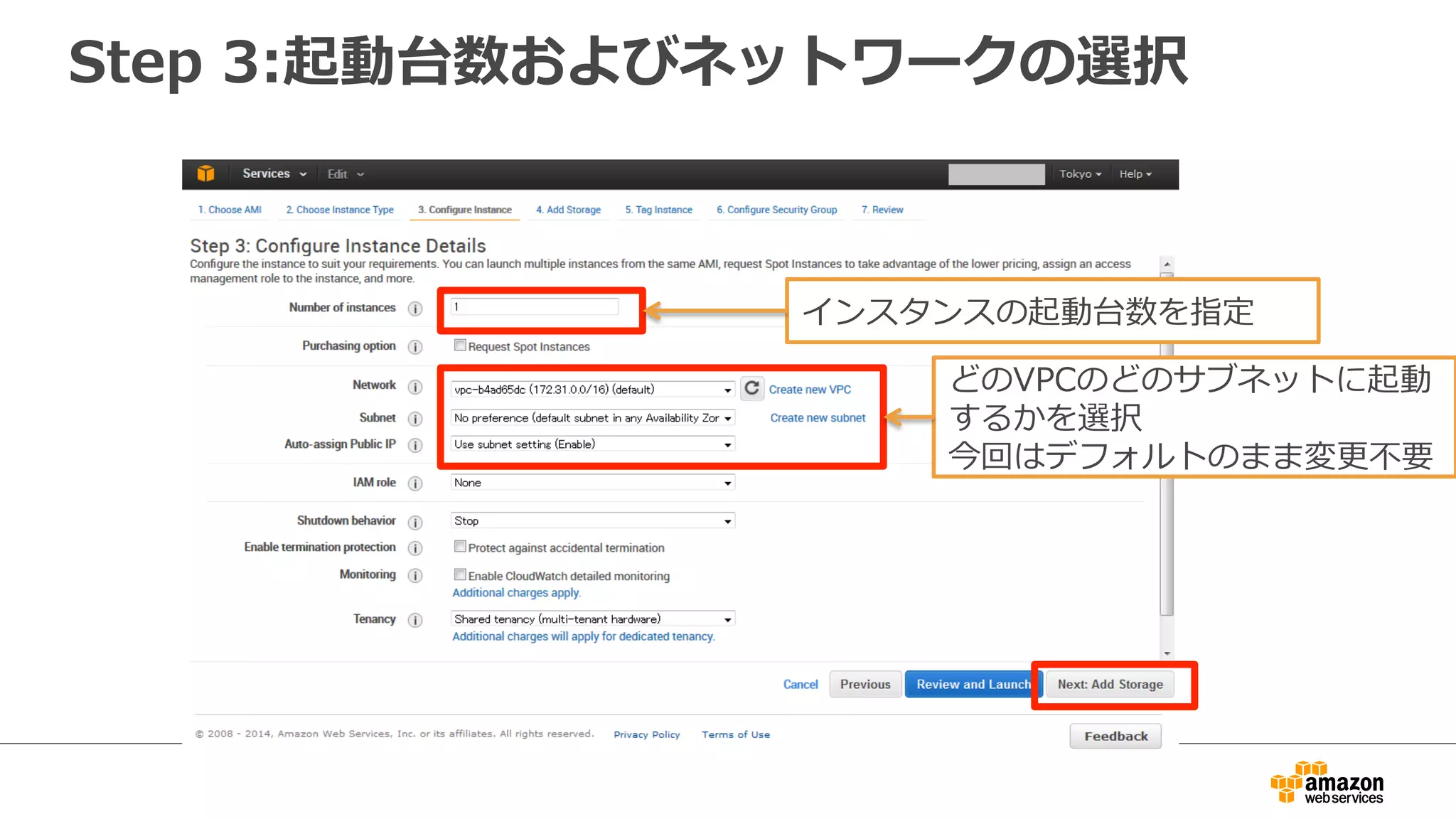Tick Request Spot Instances checkbox

point(460,345)
